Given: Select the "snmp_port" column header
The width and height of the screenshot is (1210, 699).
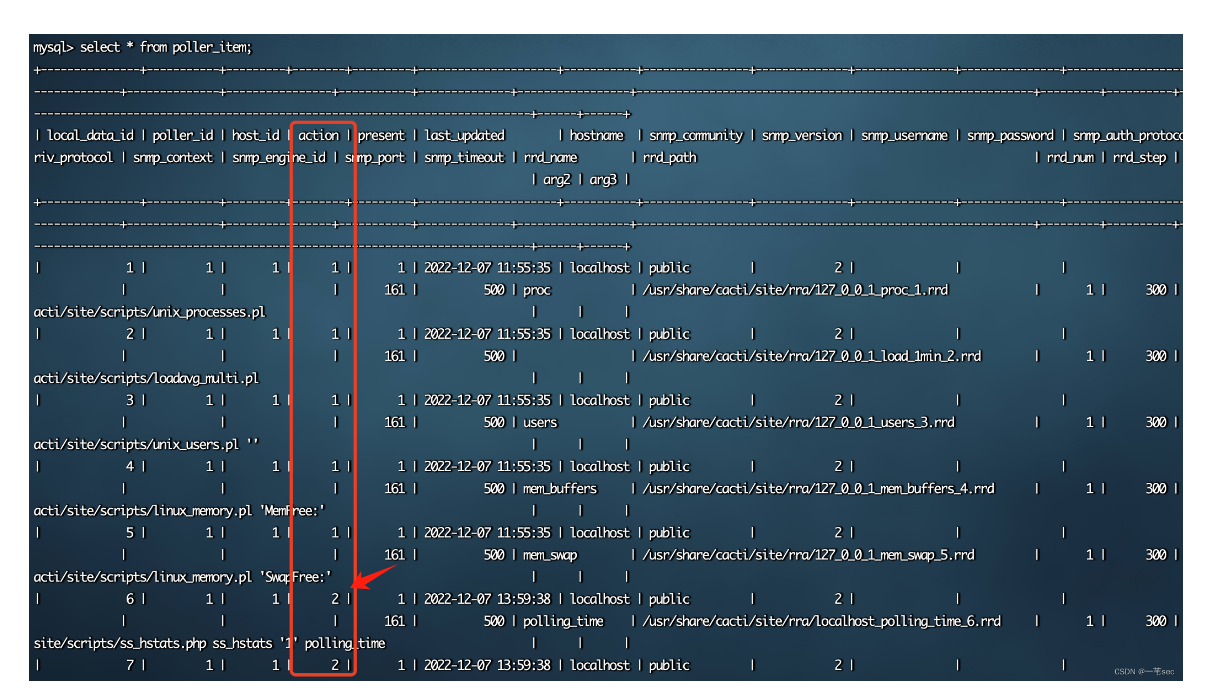Looking at the screenshot, I should pos(375,157).
